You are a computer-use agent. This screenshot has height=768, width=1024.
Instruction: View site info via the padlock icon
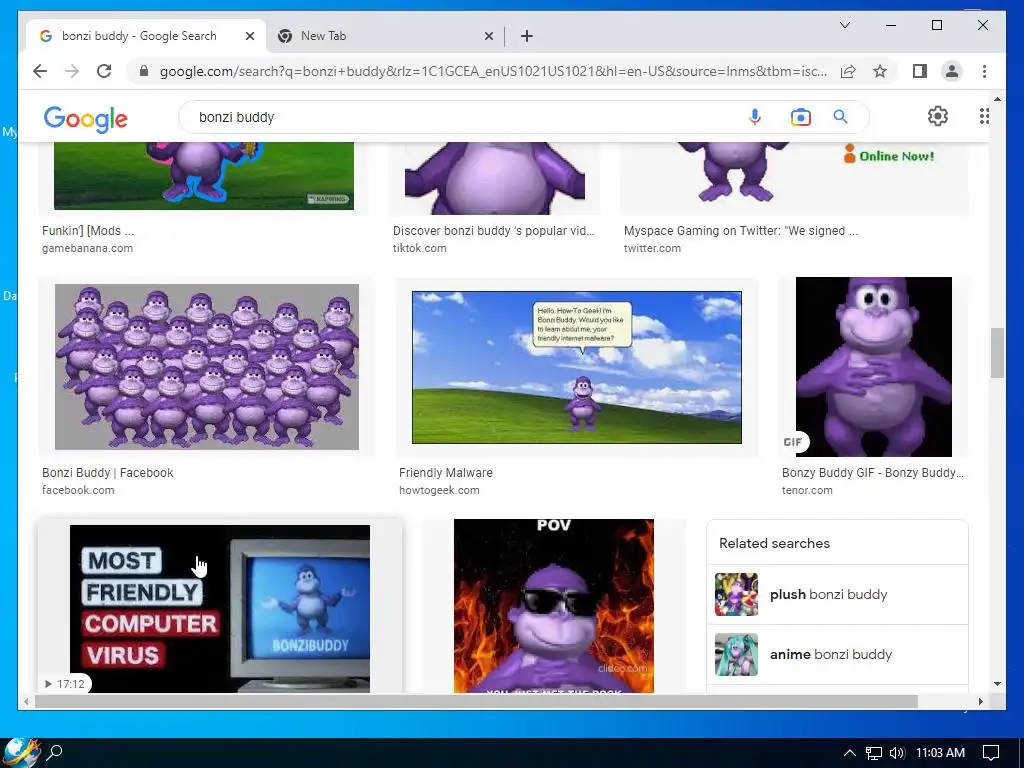click(x=144, y=71)
